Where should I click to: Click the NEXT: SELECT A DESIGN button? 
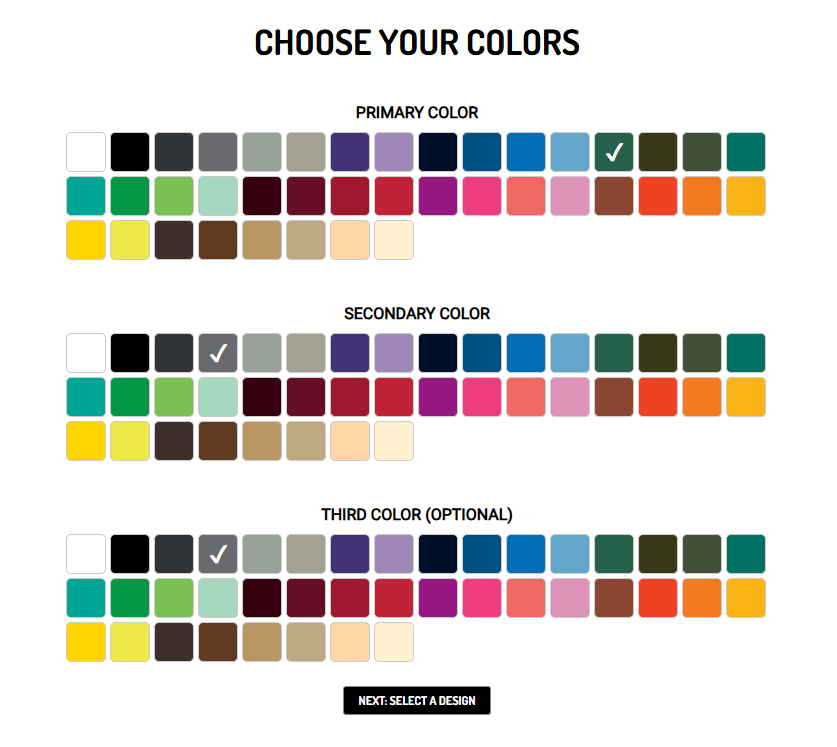tap(418, 700)
